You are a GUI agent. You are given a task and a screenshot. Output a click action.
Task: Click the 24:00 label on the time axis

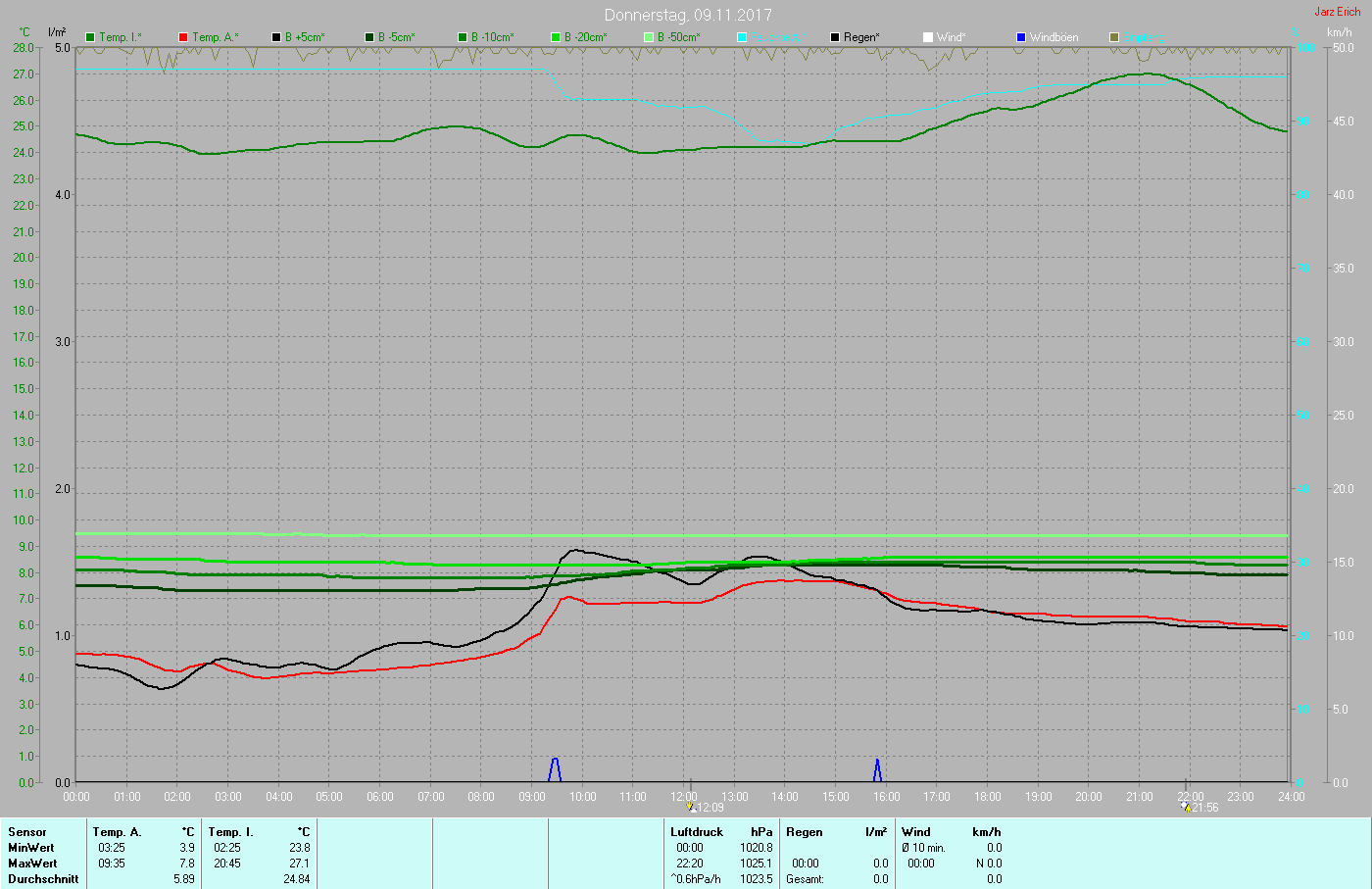point(1292,796)
